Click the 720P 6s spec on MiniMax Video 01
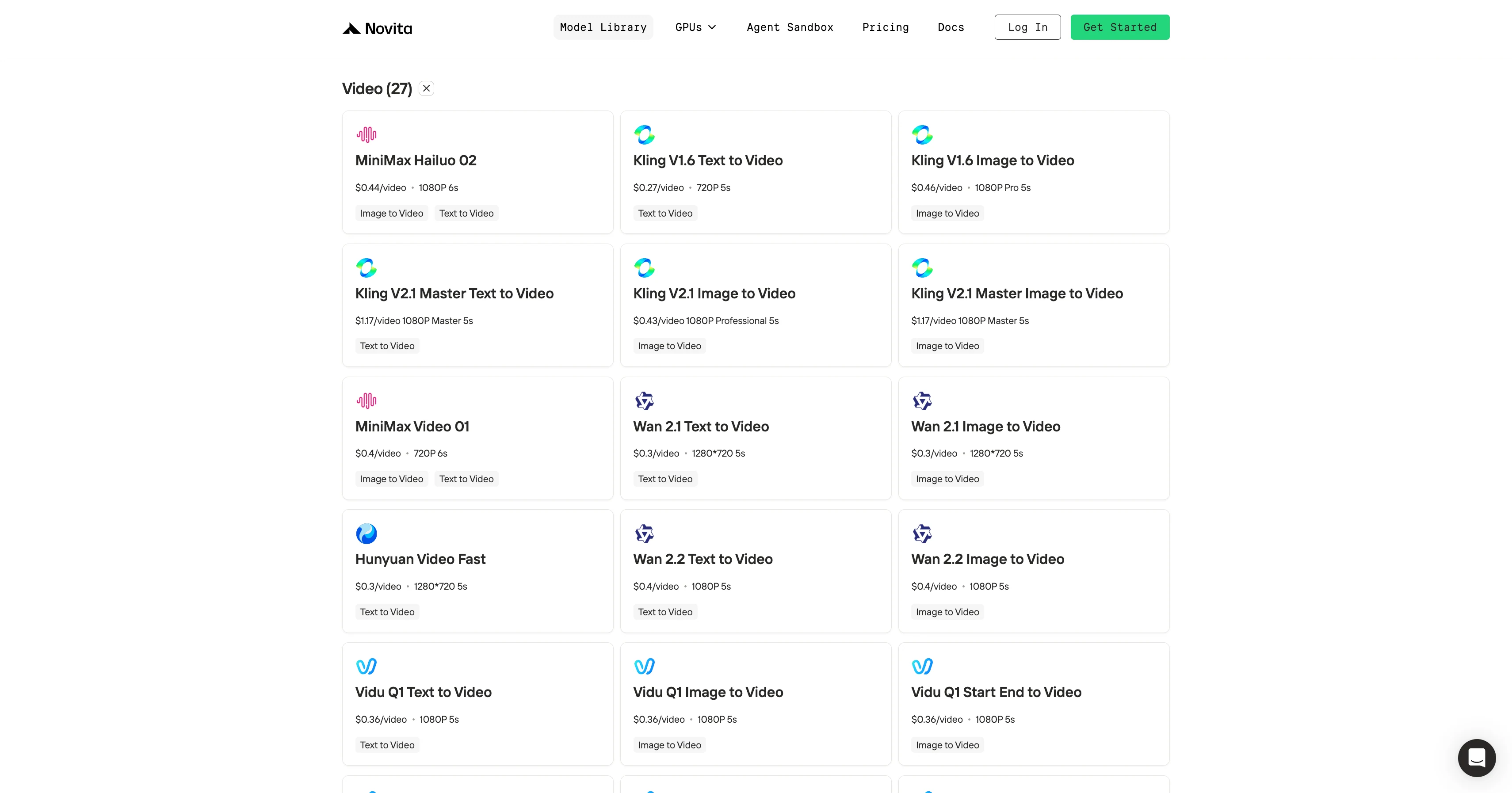 pos(430,453)
